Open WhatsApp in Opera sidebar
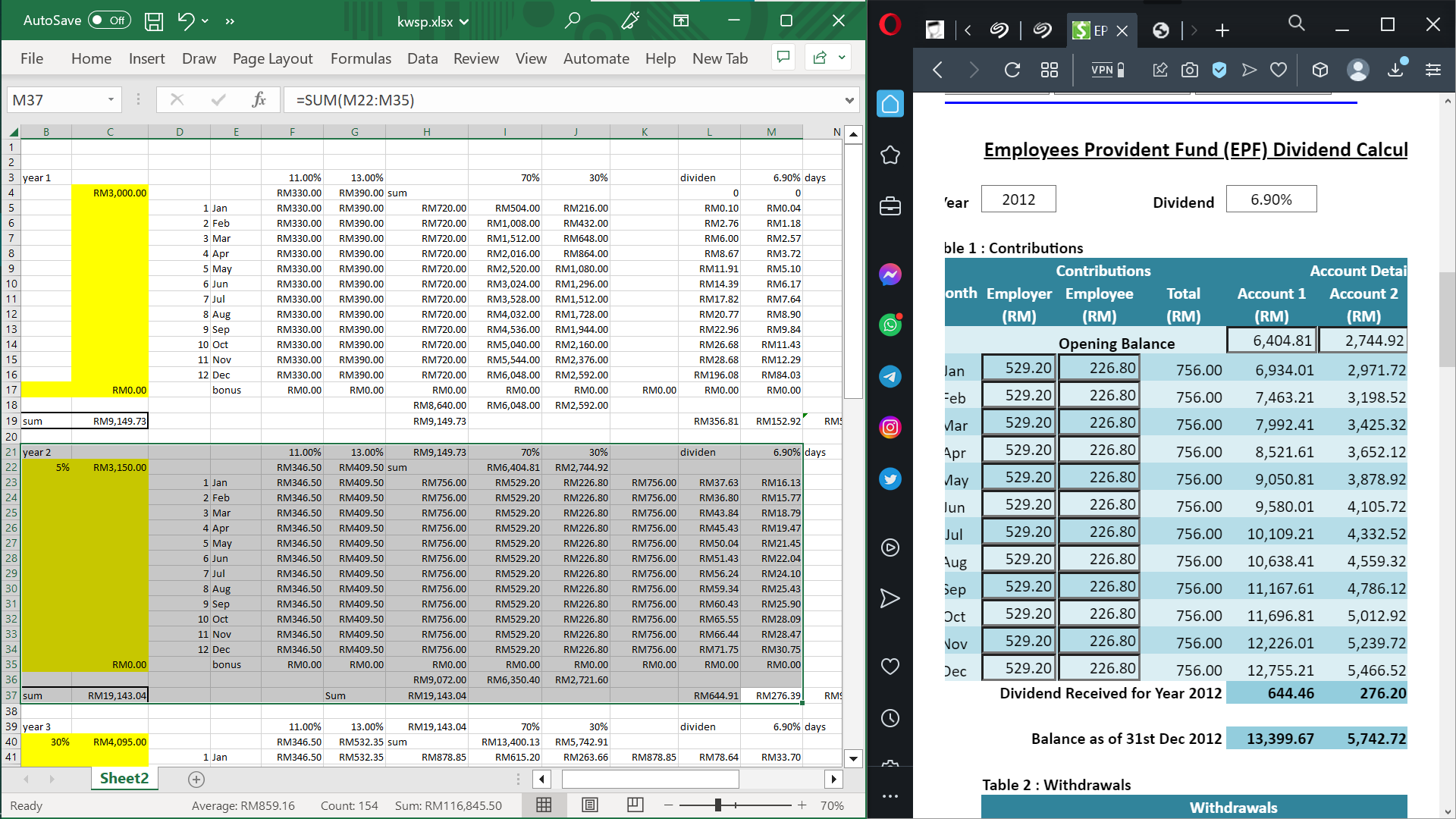Image resolution: width=1456 pixels, height=819 pixels. pyautogui.click(x=890, y=325)
